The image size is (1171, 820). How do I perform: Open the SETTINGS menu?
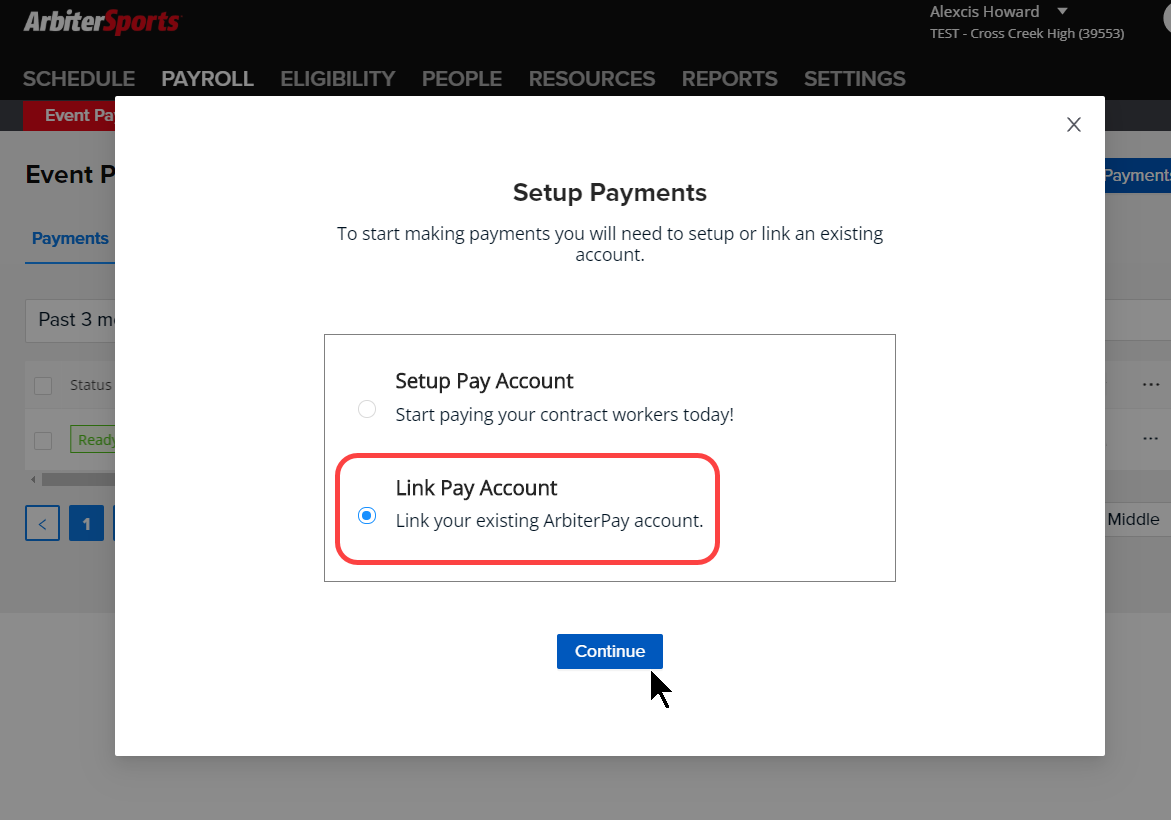tap(854, 79)
